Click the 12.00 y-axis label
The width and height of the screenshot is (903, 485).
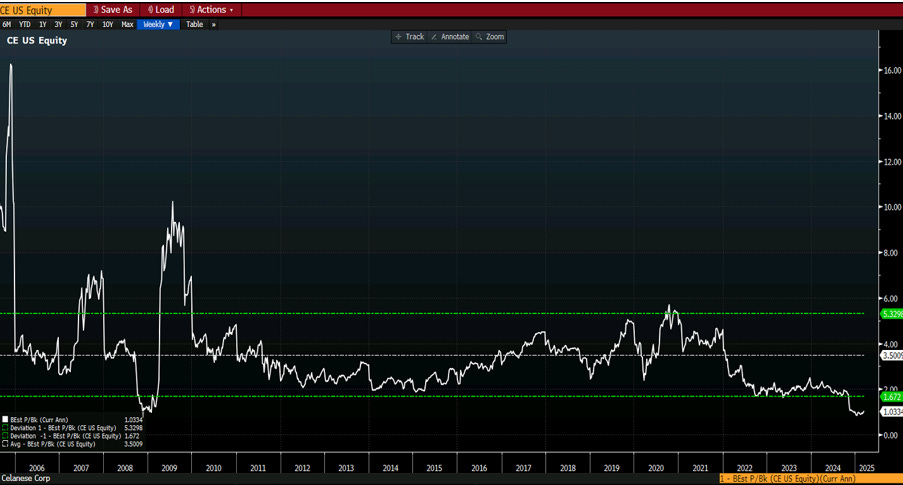[x=893, y=162]
